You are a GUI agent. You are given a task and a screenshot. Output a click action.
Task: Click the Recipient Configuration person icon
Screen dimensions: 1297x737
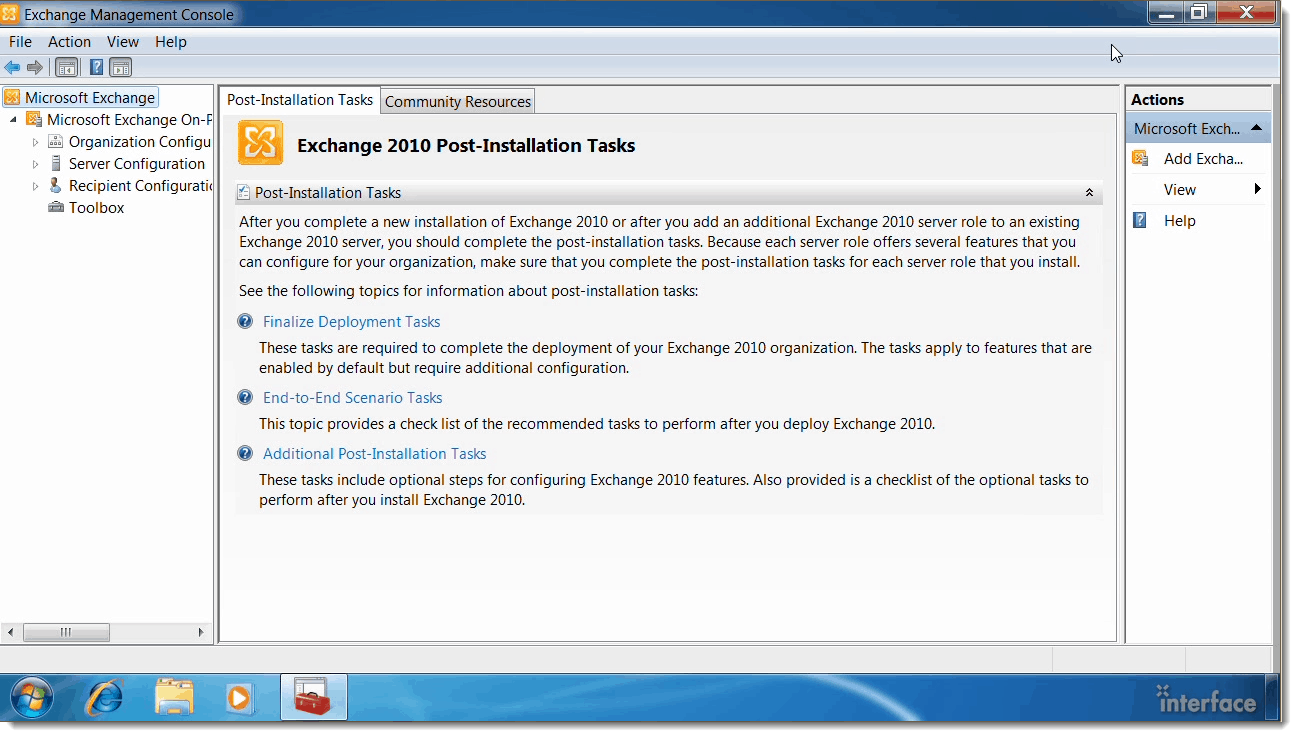(57, 185)
